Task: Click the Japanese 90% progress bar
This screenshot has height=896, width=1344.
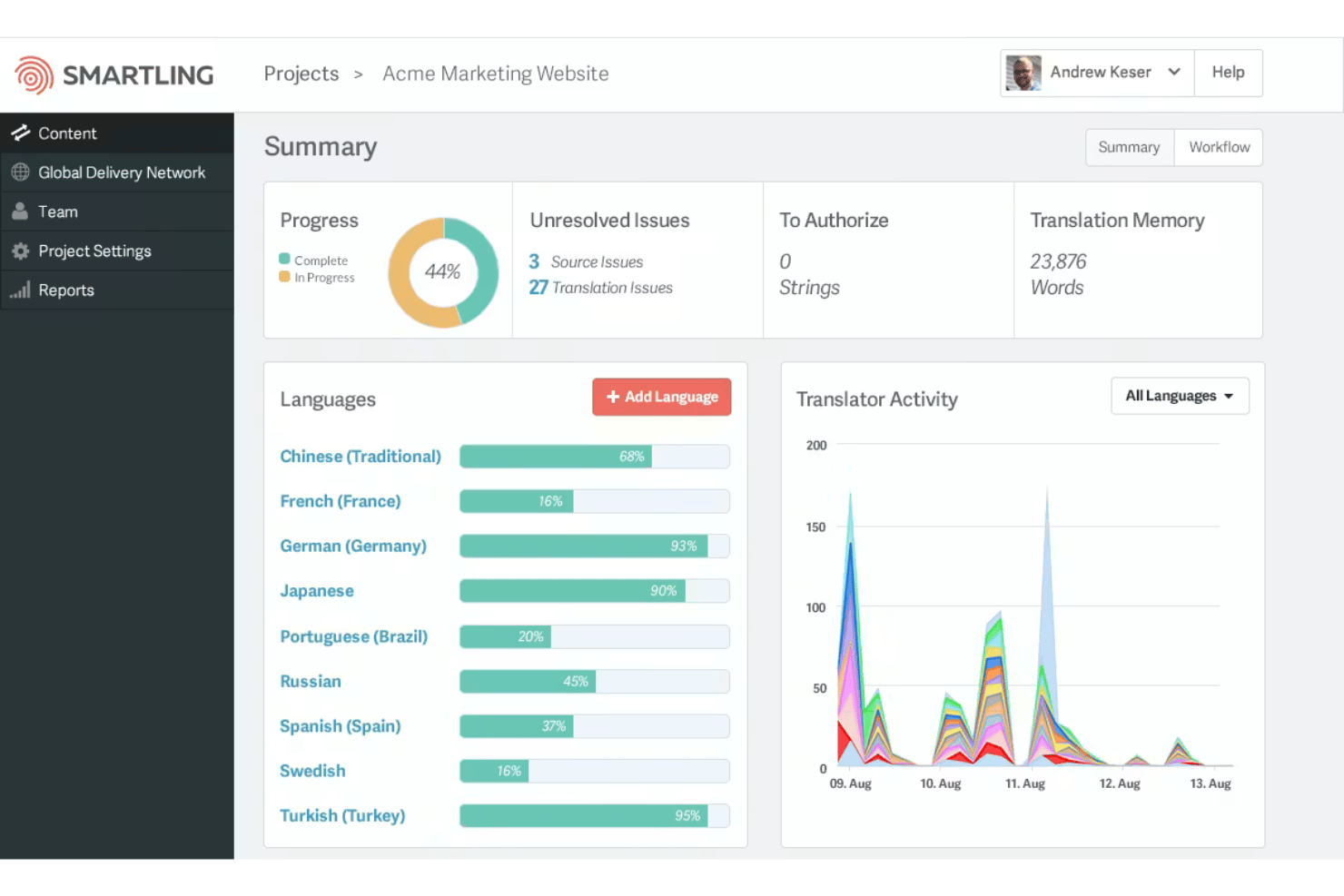Action: pyautogui.click(x=595, y=591)
